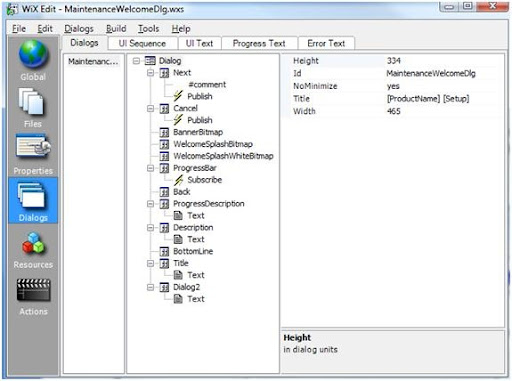Click the WelcomeSplashWhiteBitmap control icon
Screen dimensions: 512x381
164,156
